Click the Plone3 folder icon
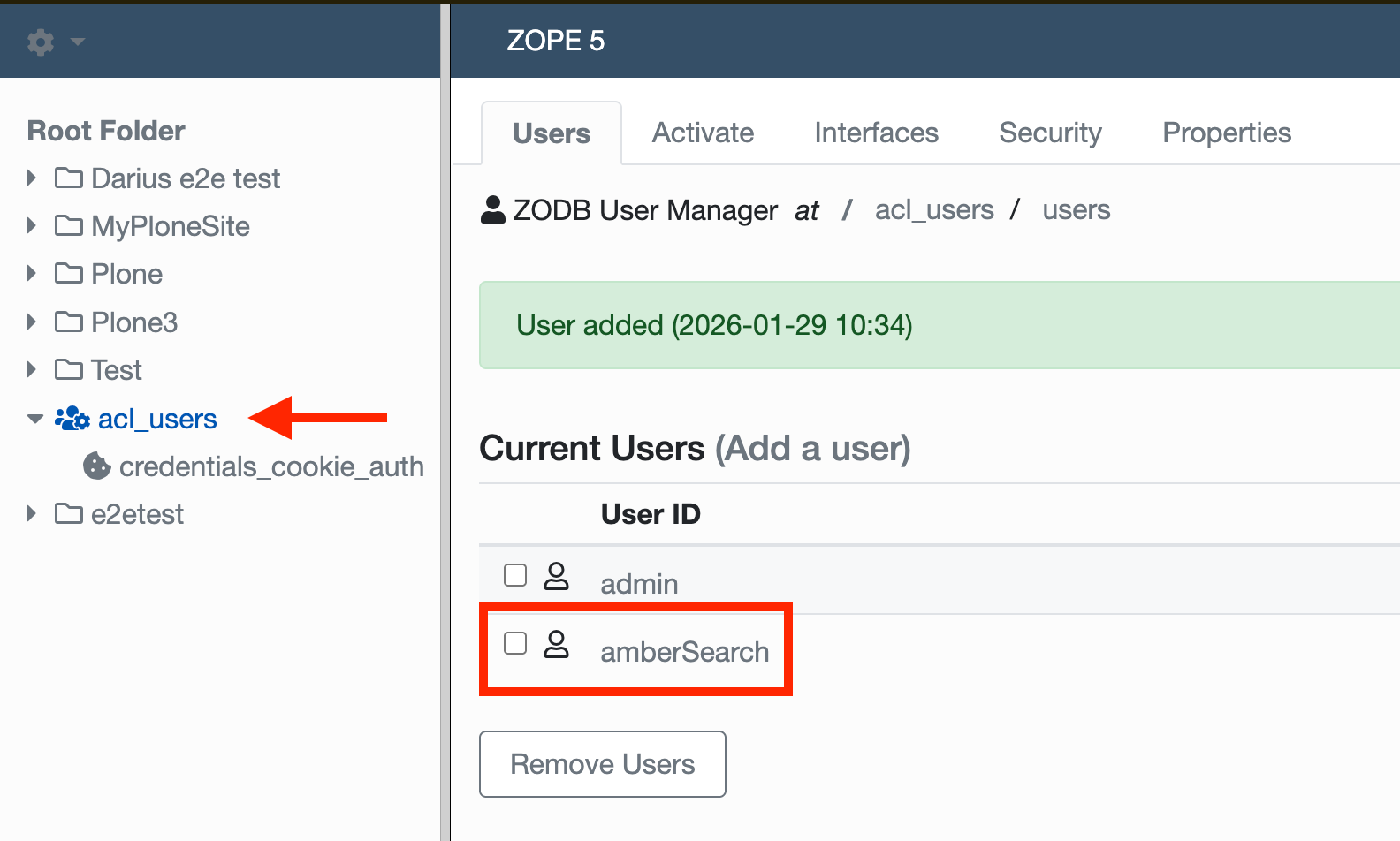Viewport: 1400px width, 841px height. 69,322
